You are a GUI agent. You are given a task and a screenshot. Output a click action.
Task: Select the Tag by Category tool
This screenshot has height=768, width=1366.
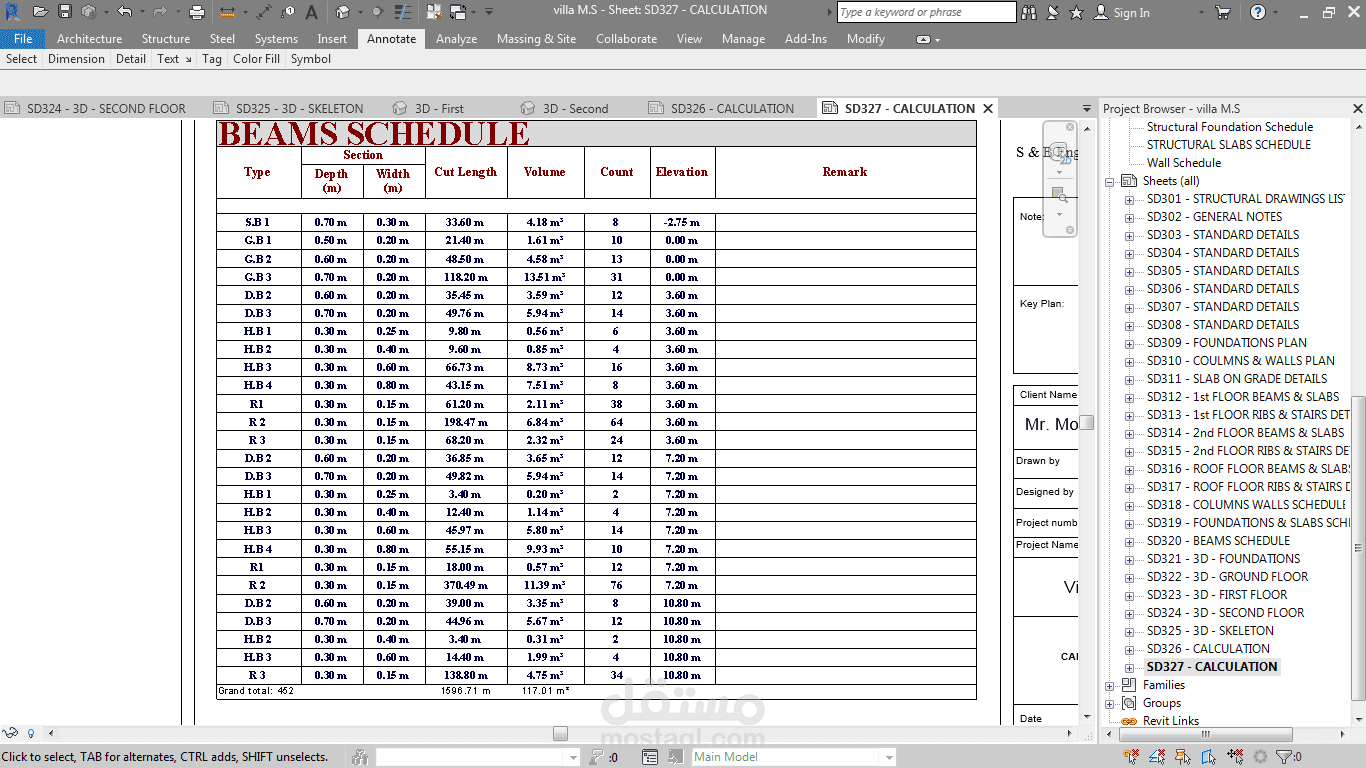click(x=288, y=12)
